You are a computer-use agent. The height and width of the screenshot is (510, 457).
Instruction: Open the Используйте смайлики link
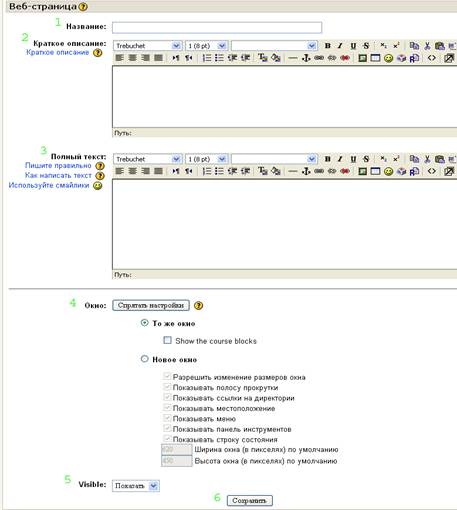49,185
